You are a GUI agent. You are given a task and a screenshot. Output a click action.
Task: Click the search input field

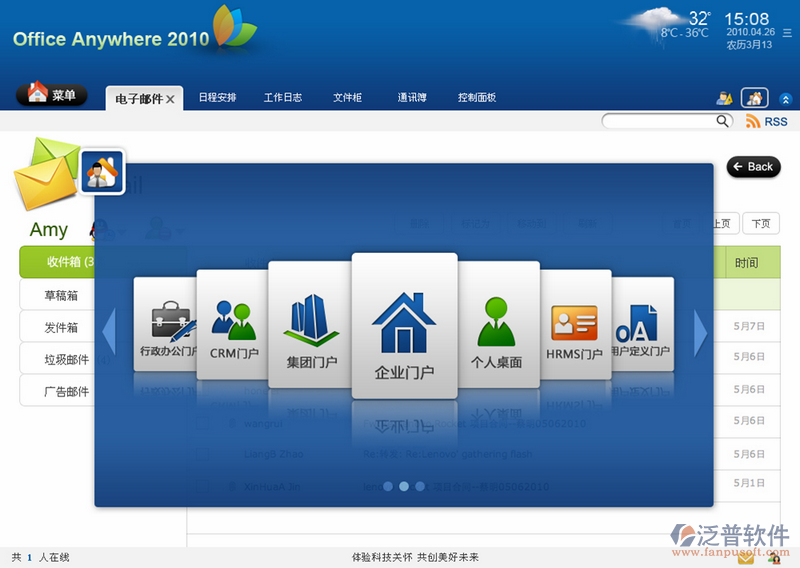659,121
